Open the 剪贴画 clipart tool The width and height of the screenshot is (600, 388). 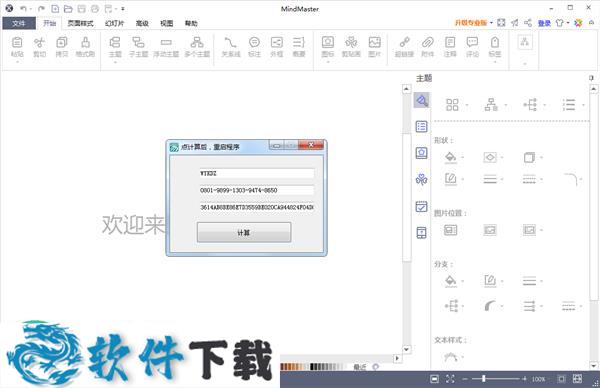[351, 47]
